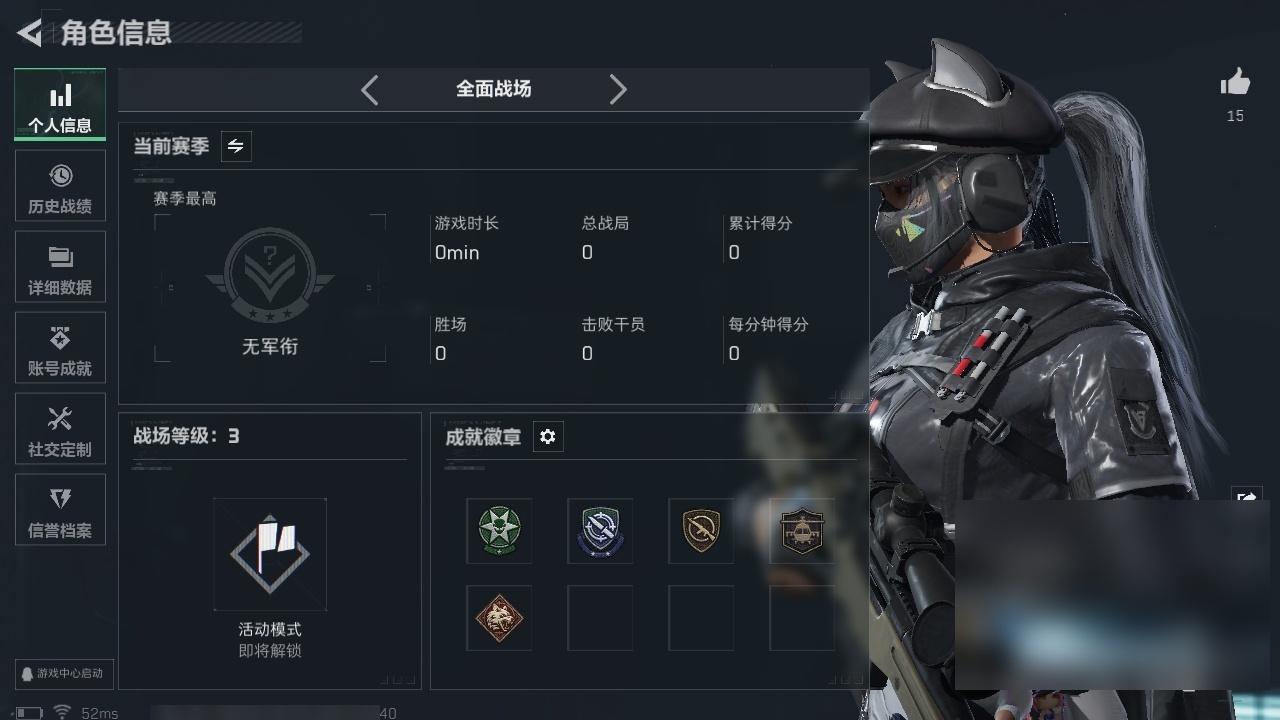Click the 活动模式 flag emblem
This screenshot has width=1280, height=720.
pyautogui.click(x=270, y=554)
